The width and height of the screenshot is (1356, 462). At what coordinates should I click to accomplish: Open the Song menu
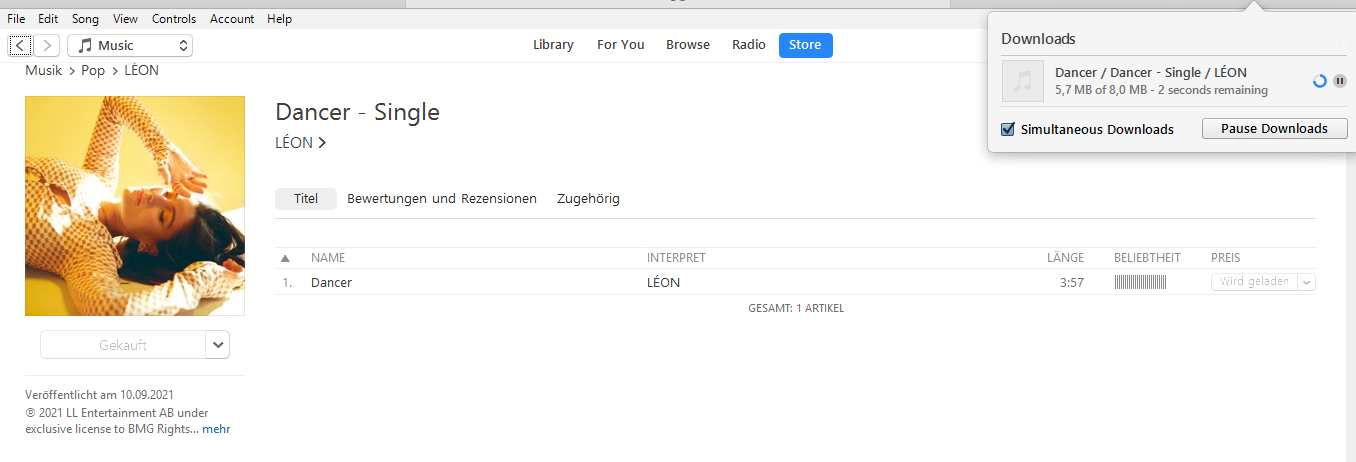86,19
